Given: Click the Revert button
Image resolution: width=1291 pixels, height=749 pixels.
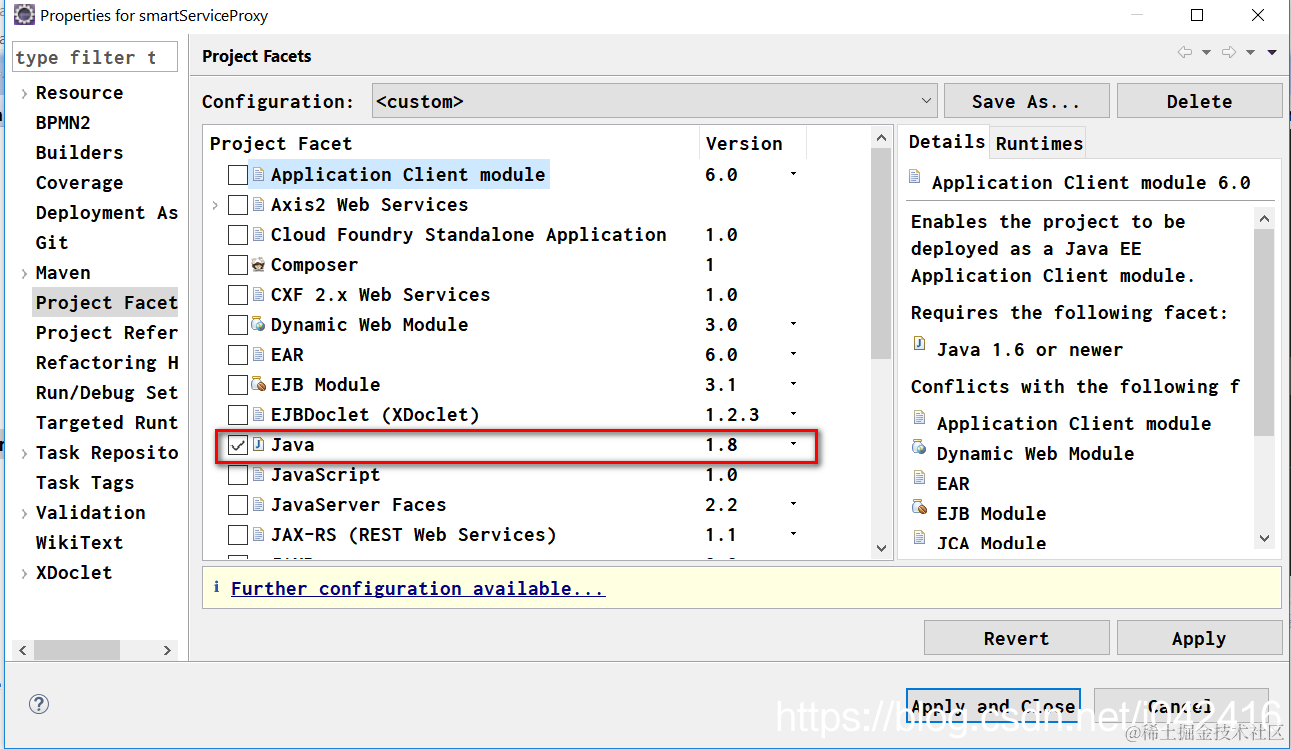Looking at the screenshot, I should (x=1016, y=638).
